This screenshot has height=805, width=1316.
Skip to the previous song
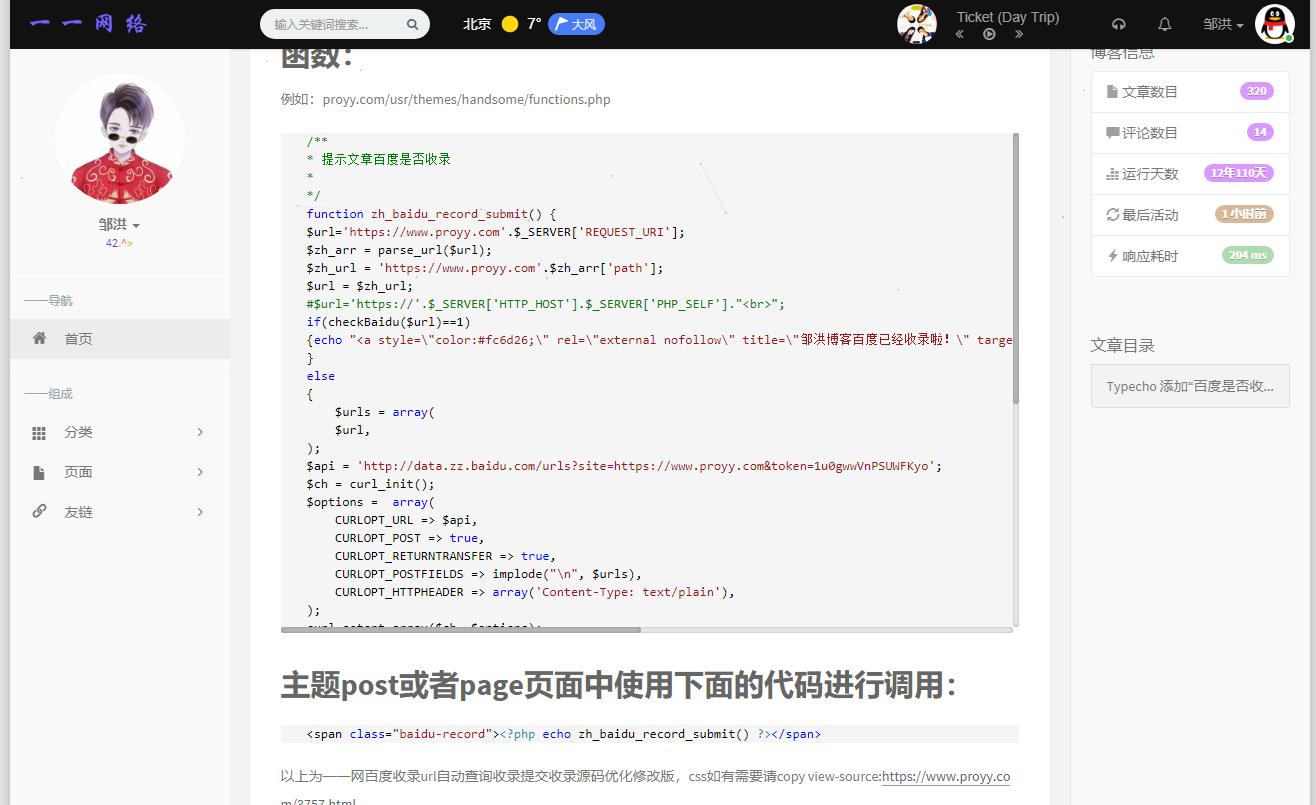[960, 34]
